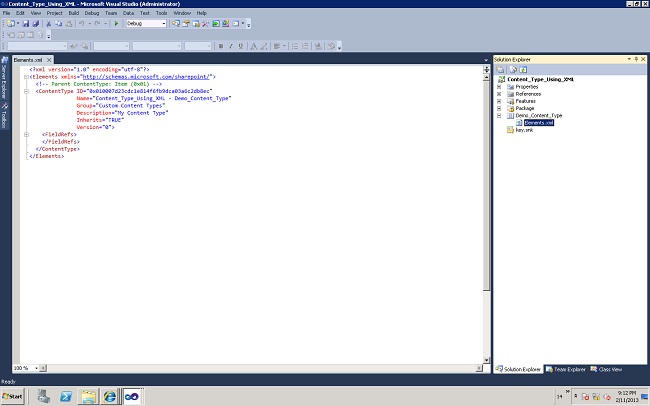
Task: Click Show All Files in Solution Explorer
Action: tap(513, 70)
